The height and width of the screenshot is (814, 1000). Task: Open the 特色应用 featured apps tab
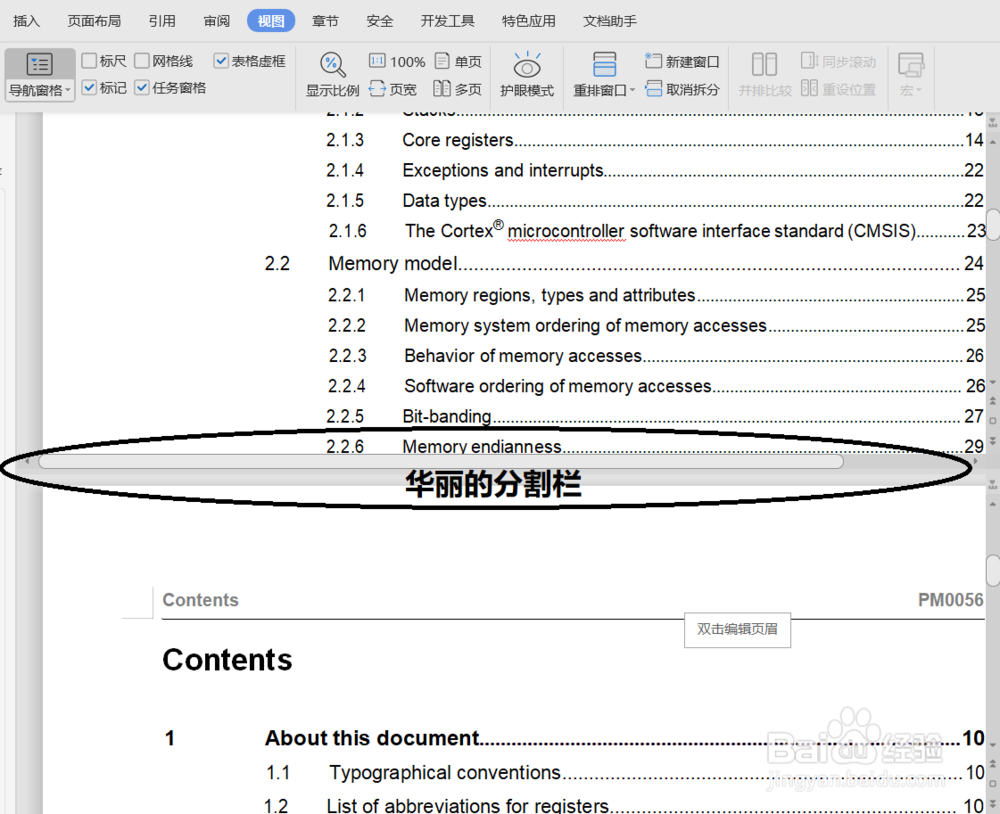click(529, 21)
